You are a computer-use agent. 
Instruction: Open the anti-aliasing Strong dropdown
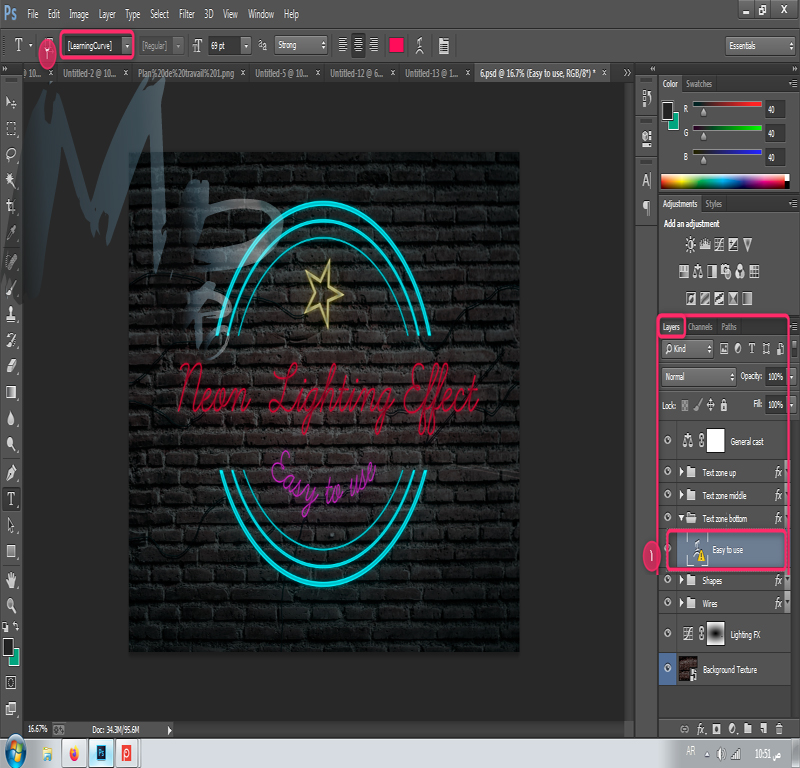click(301, 45)
